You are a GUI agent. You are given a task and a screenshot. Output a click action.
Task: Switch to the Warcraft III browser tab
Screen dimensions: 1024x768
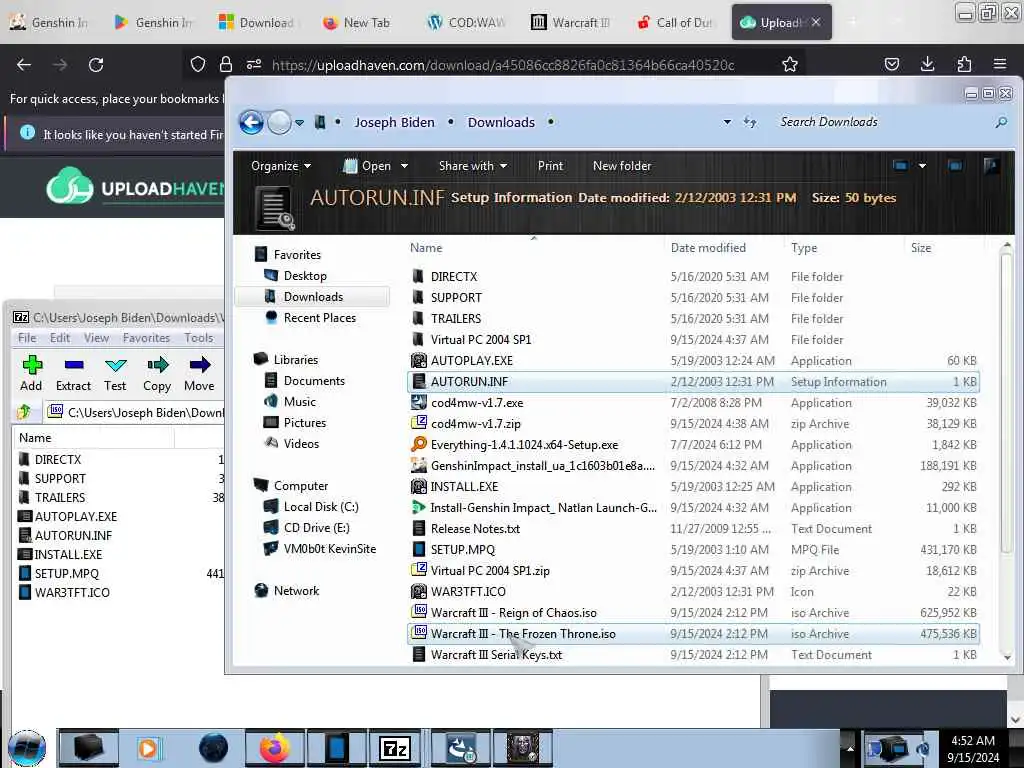tap(571, 22)
